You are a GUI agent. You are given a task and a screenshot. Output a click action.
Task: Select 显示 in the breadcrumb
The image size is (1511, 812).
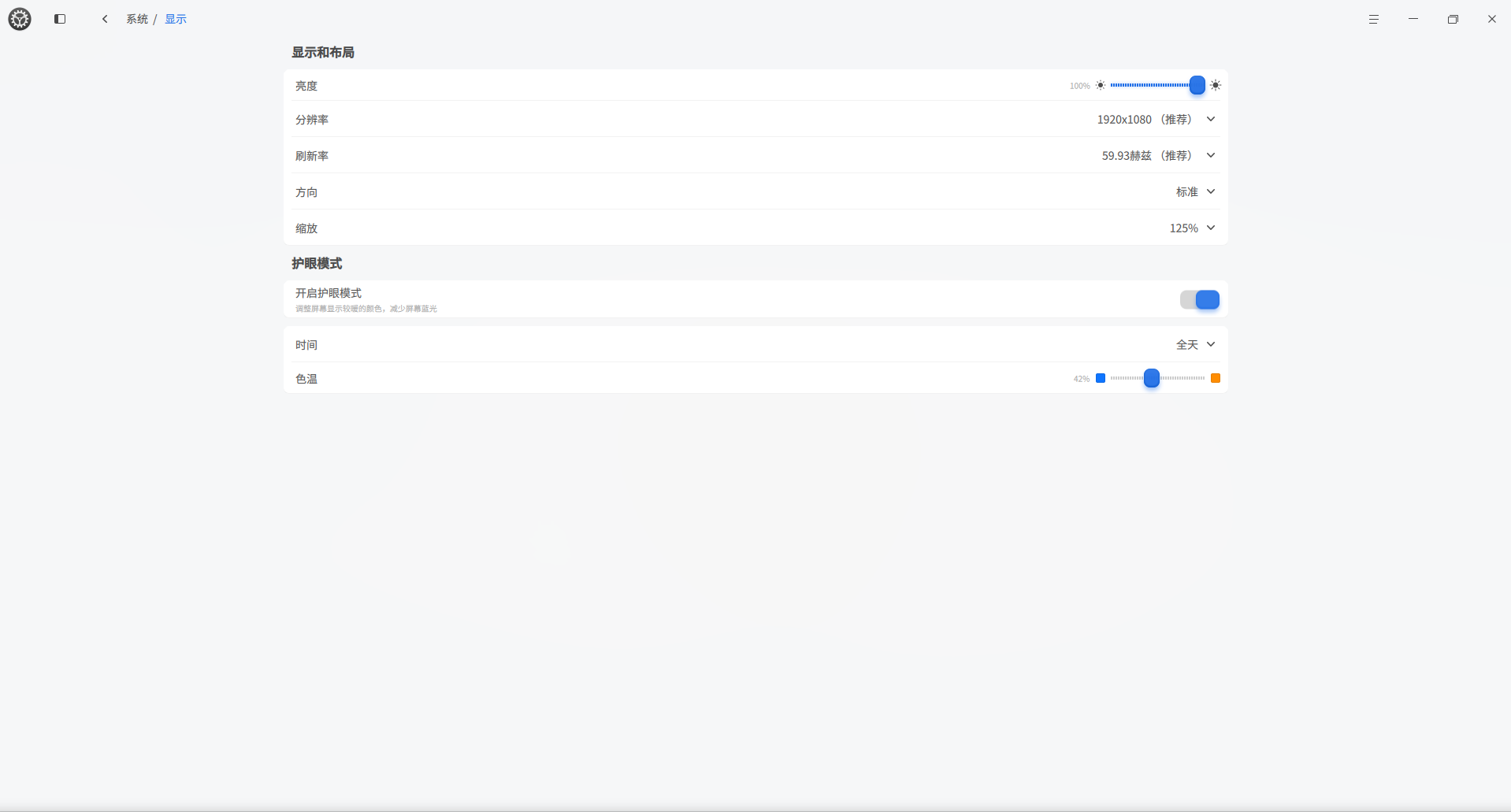click(x=175, y=18)
